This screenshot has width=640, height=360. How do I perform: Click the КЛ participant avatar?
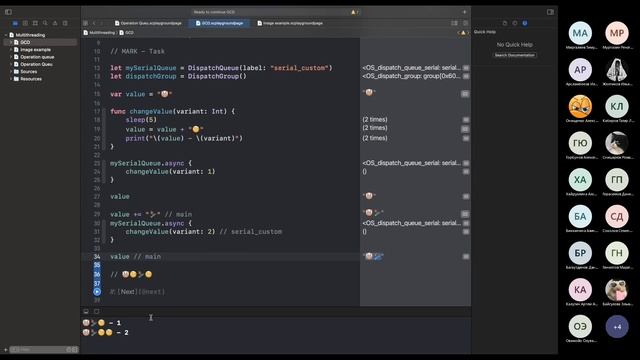(x=617, y=107)
